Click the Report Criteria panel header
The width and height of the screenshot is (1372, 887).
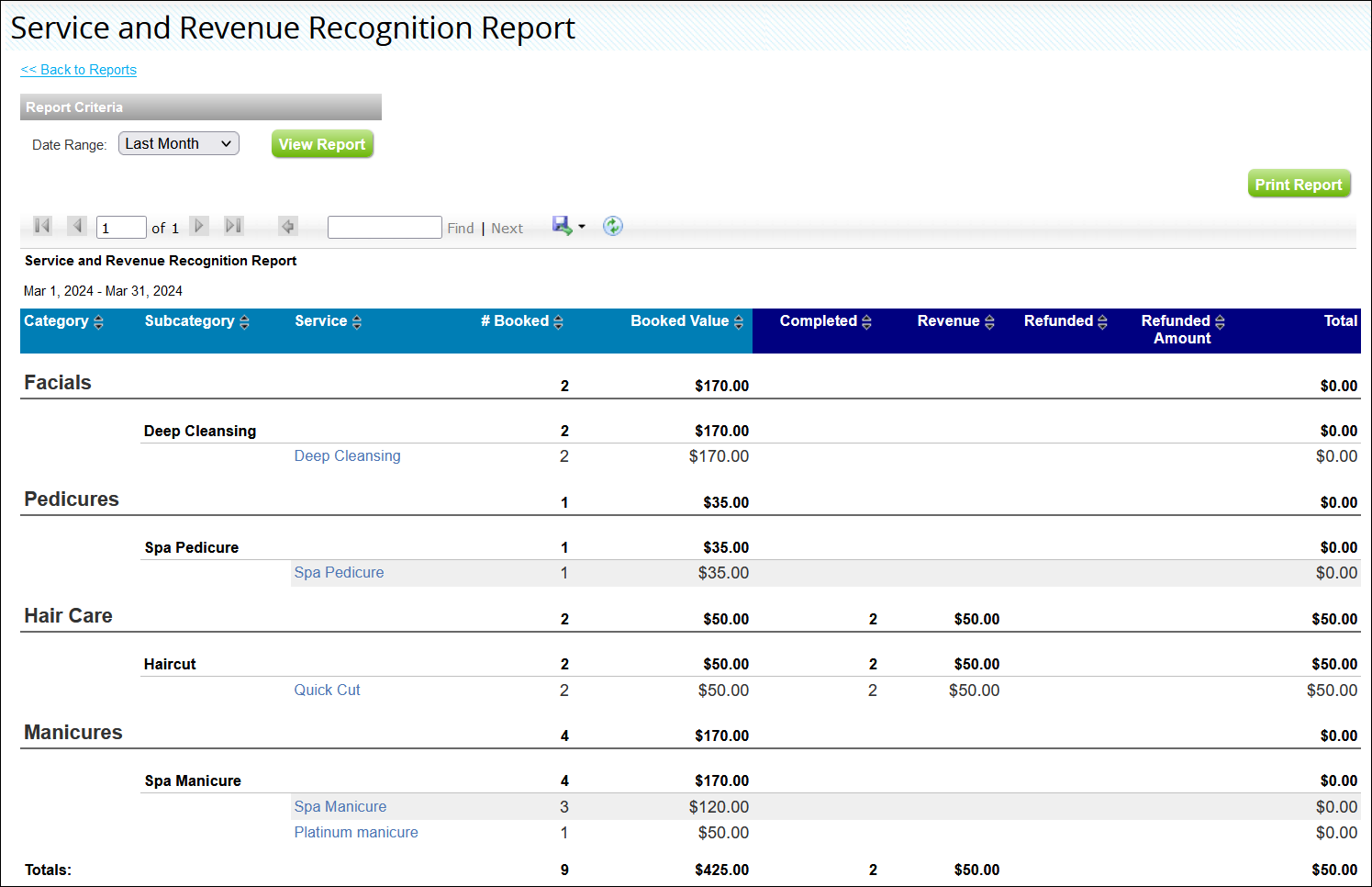click(x=201, y=107)
